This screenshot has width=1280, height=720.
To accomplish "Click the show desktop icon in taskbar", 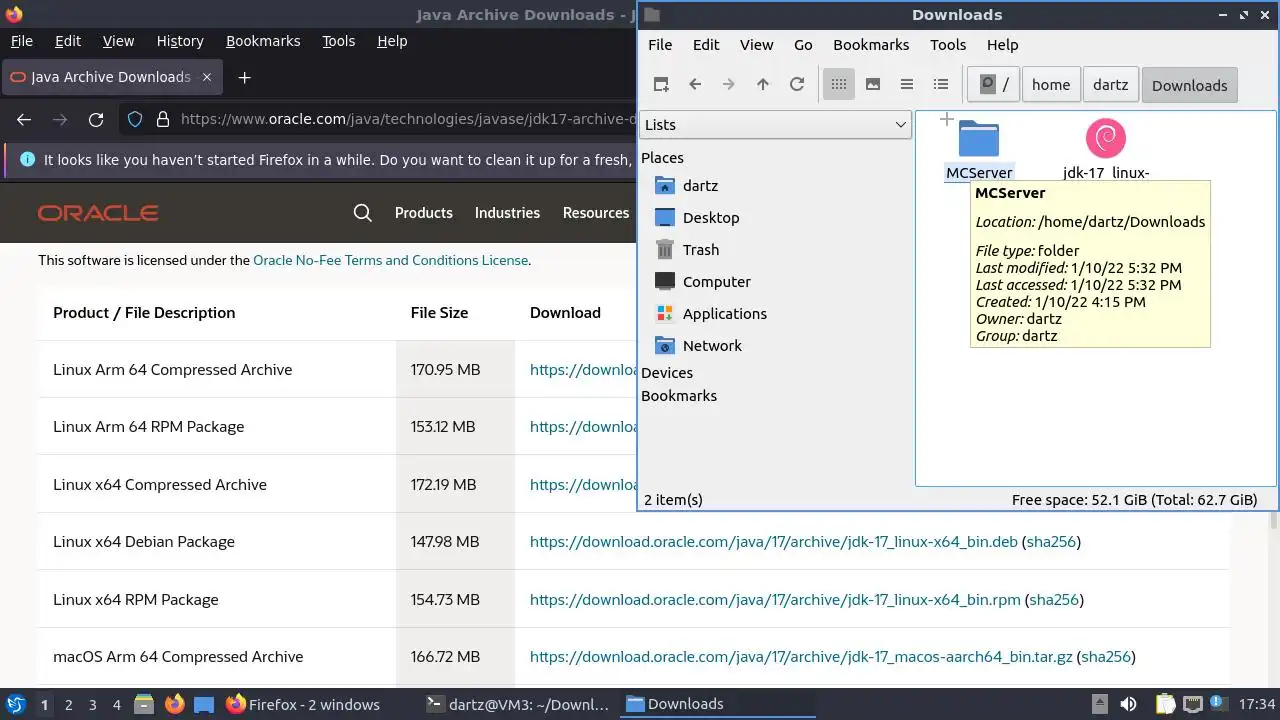I will (204, 704).
